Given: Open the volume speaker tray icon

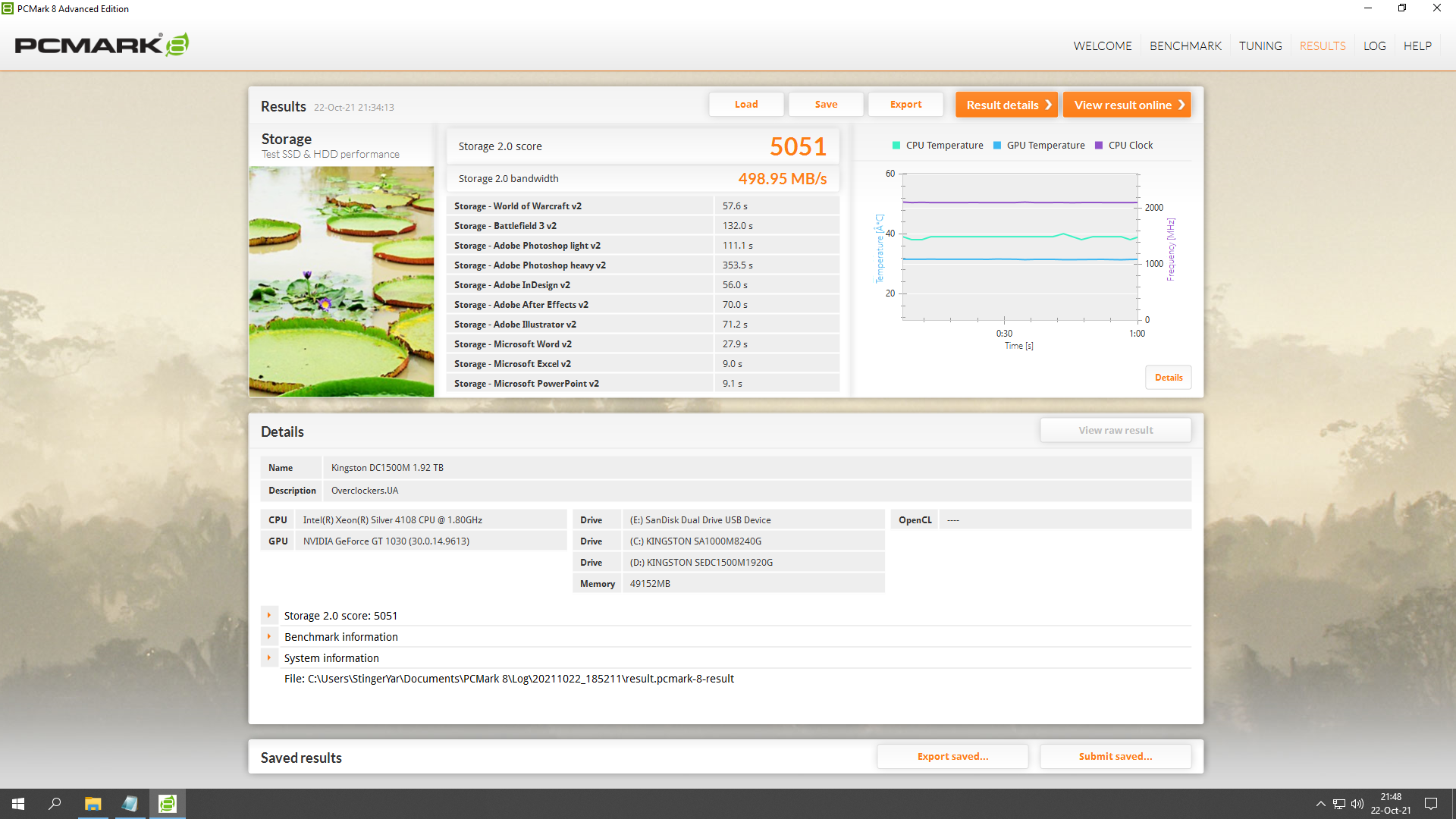Looking at the screenshot, I should click(x=1357, y=804).
